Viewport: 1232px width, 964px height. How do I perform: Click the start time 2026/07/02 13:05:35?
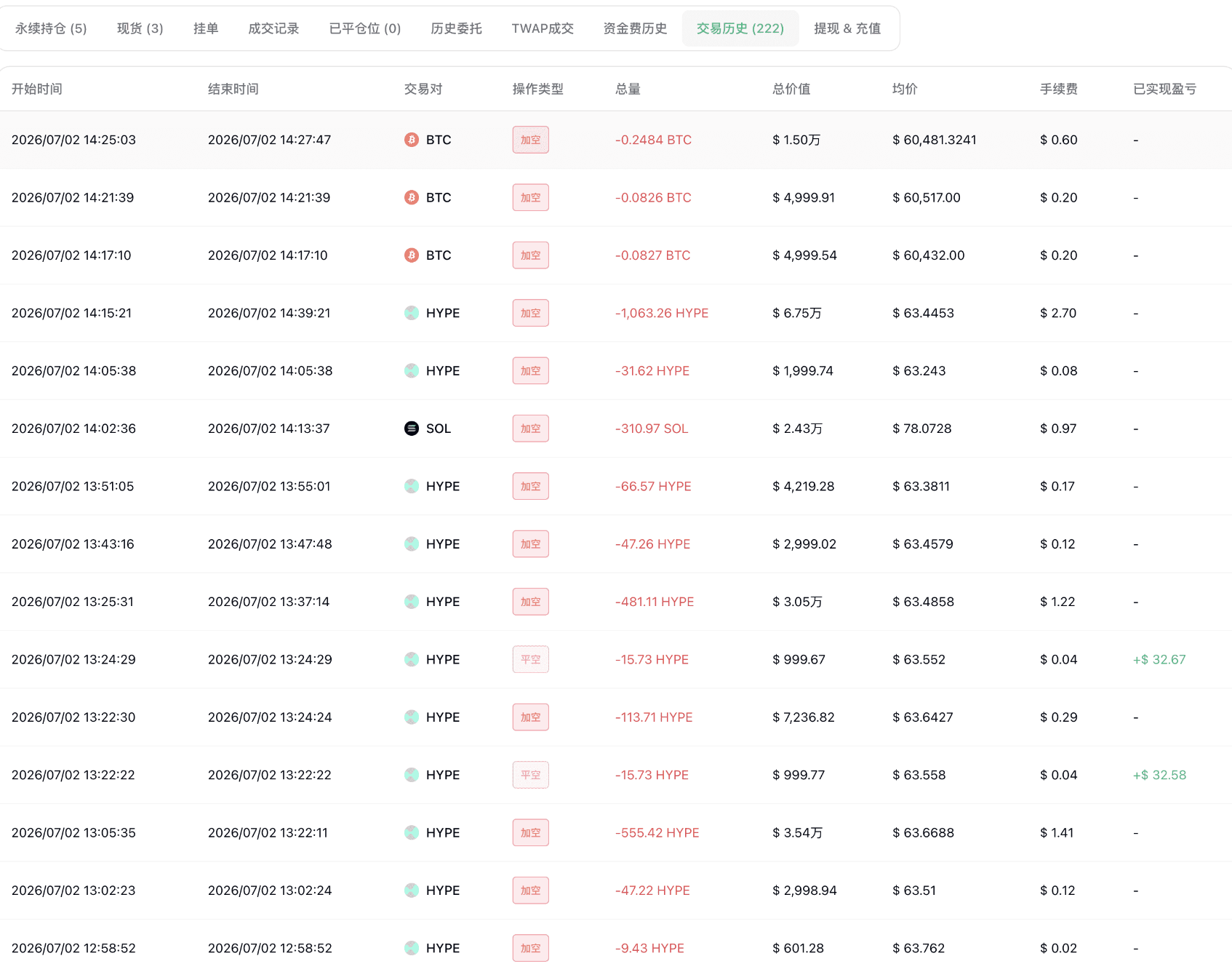click(73, 832)
